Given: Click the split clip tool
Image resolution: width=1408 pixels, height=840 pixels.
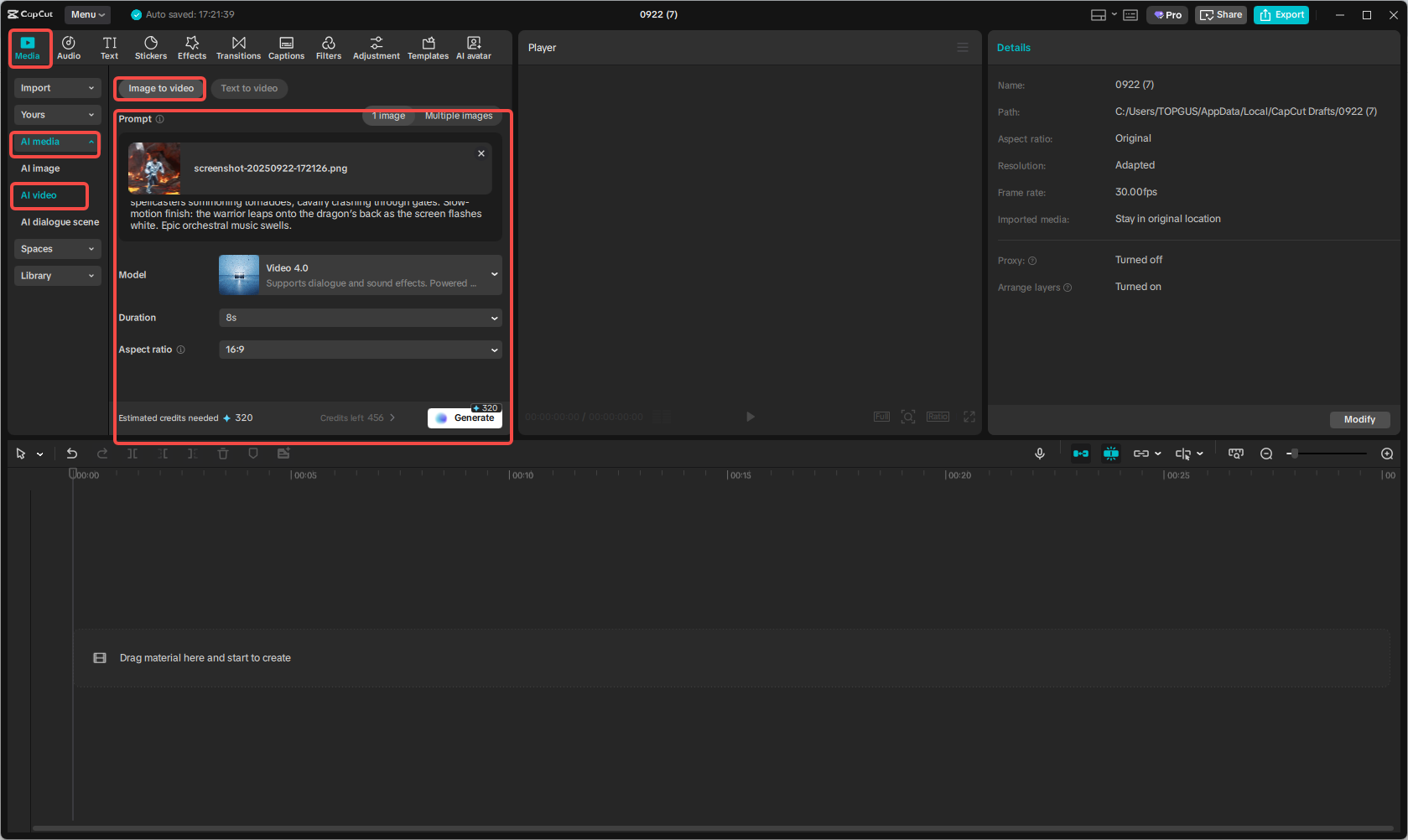Looking at the screenshot, I should [132, 454].
